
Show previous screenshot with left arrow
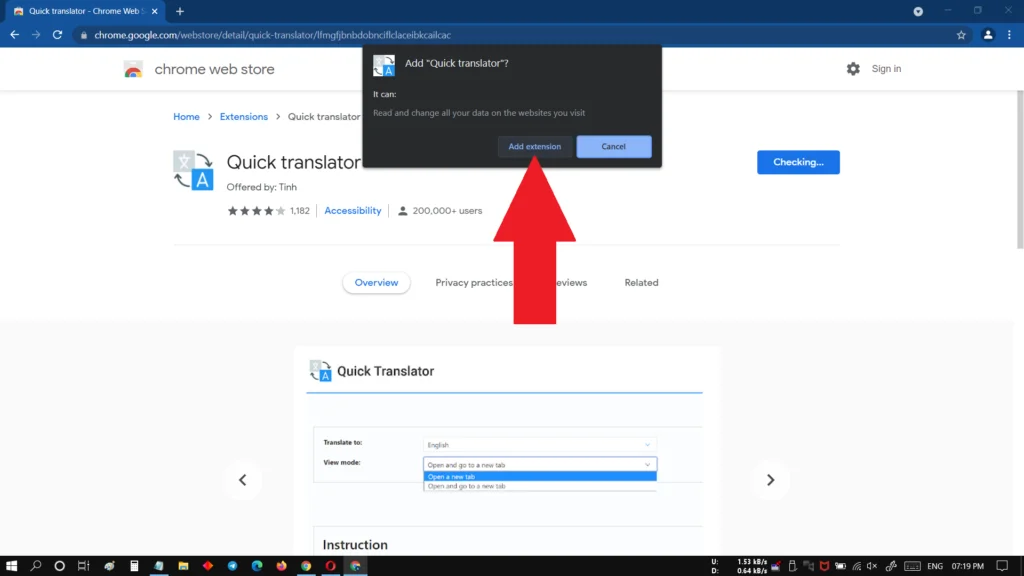(x=243, y=480)
